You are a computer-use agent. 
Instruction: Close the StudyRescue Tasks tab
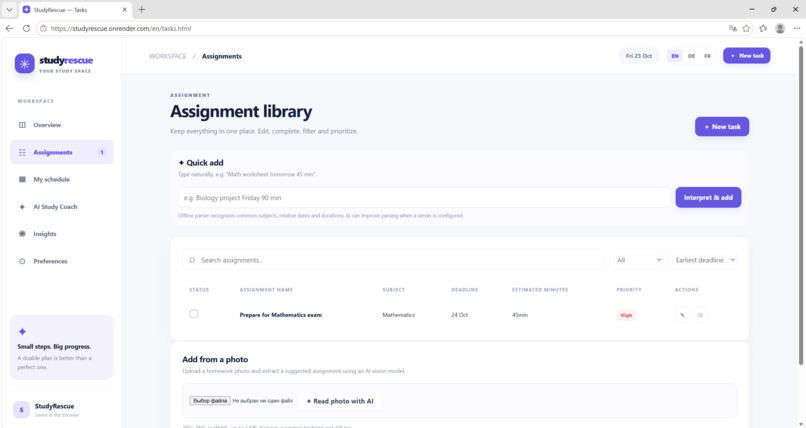point(124,9)
